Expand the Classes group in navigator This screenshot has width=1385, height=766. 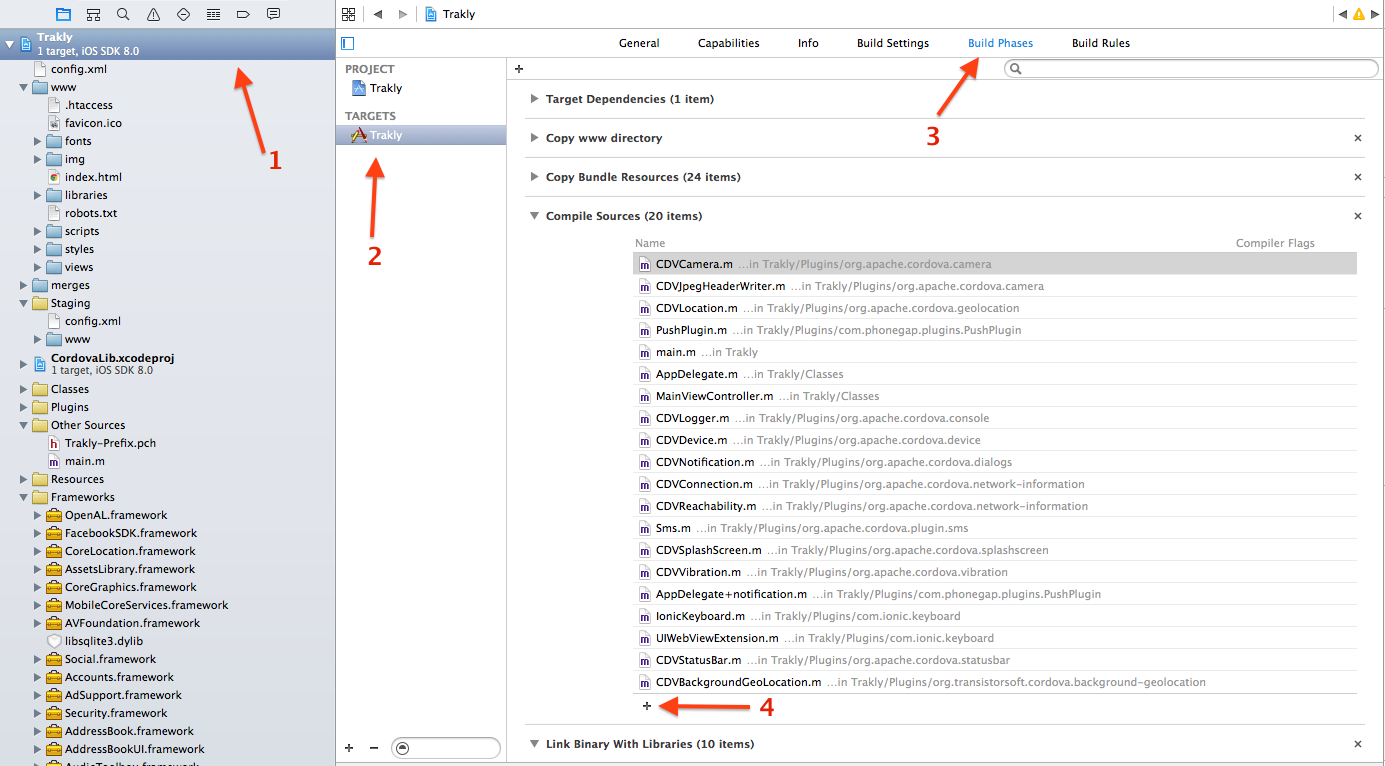[x=24, y=389]
